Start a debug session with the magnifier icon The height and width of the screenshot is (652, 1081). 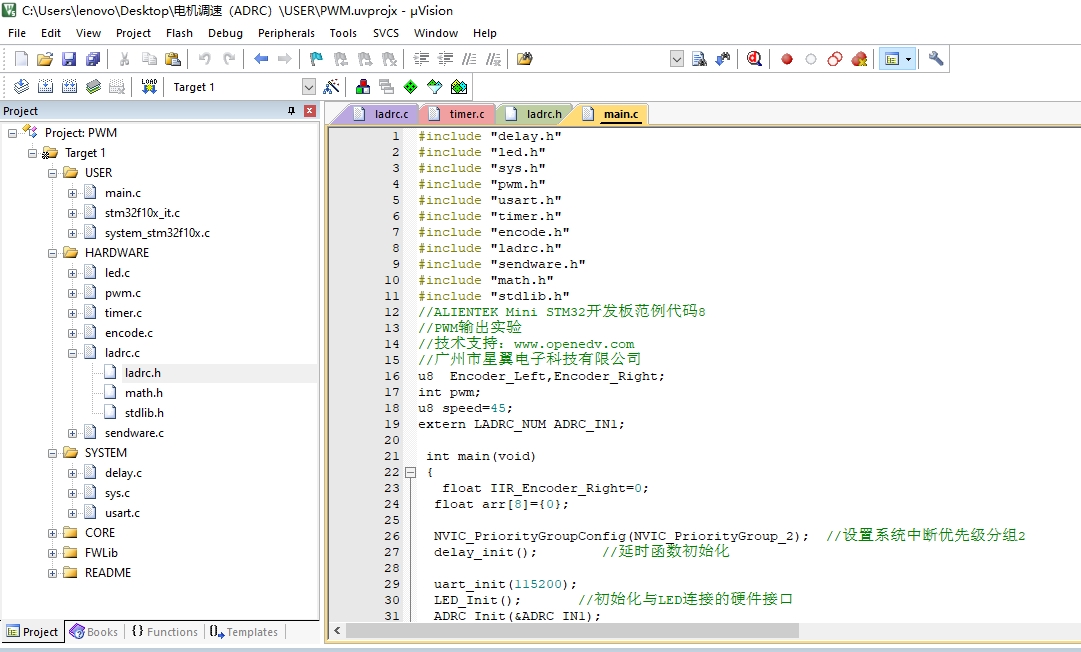pyautogui.click(x=754, y=59)
